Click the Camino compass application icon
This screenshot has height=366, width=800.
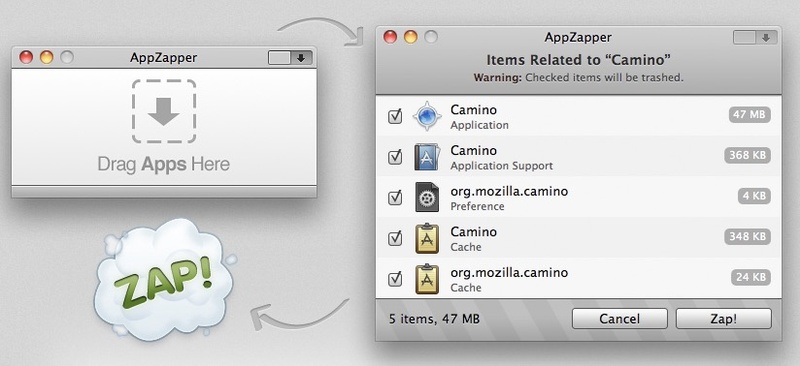coord(427,116)
